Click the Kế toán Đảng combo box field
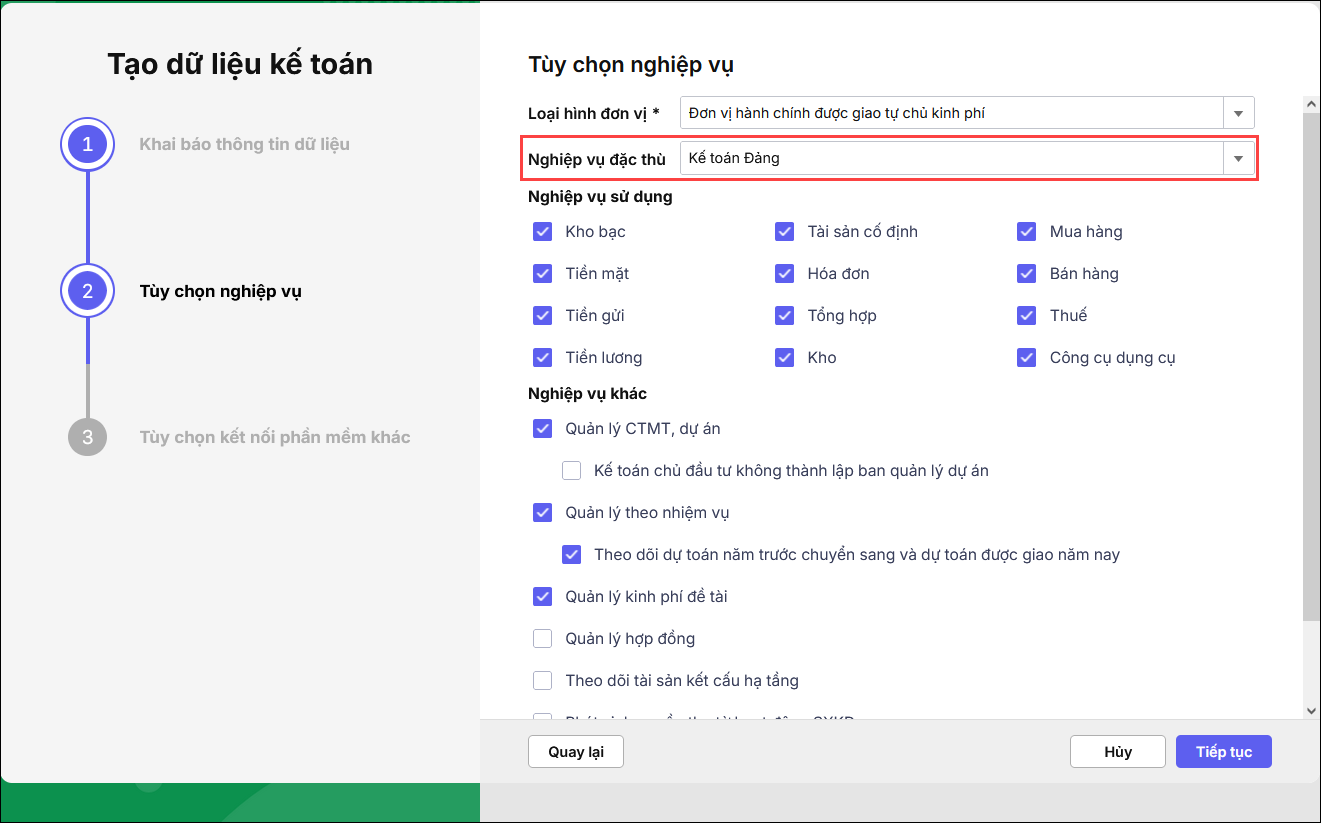Viewport: 1321px width, 823px height. click(x=950, y=158)
